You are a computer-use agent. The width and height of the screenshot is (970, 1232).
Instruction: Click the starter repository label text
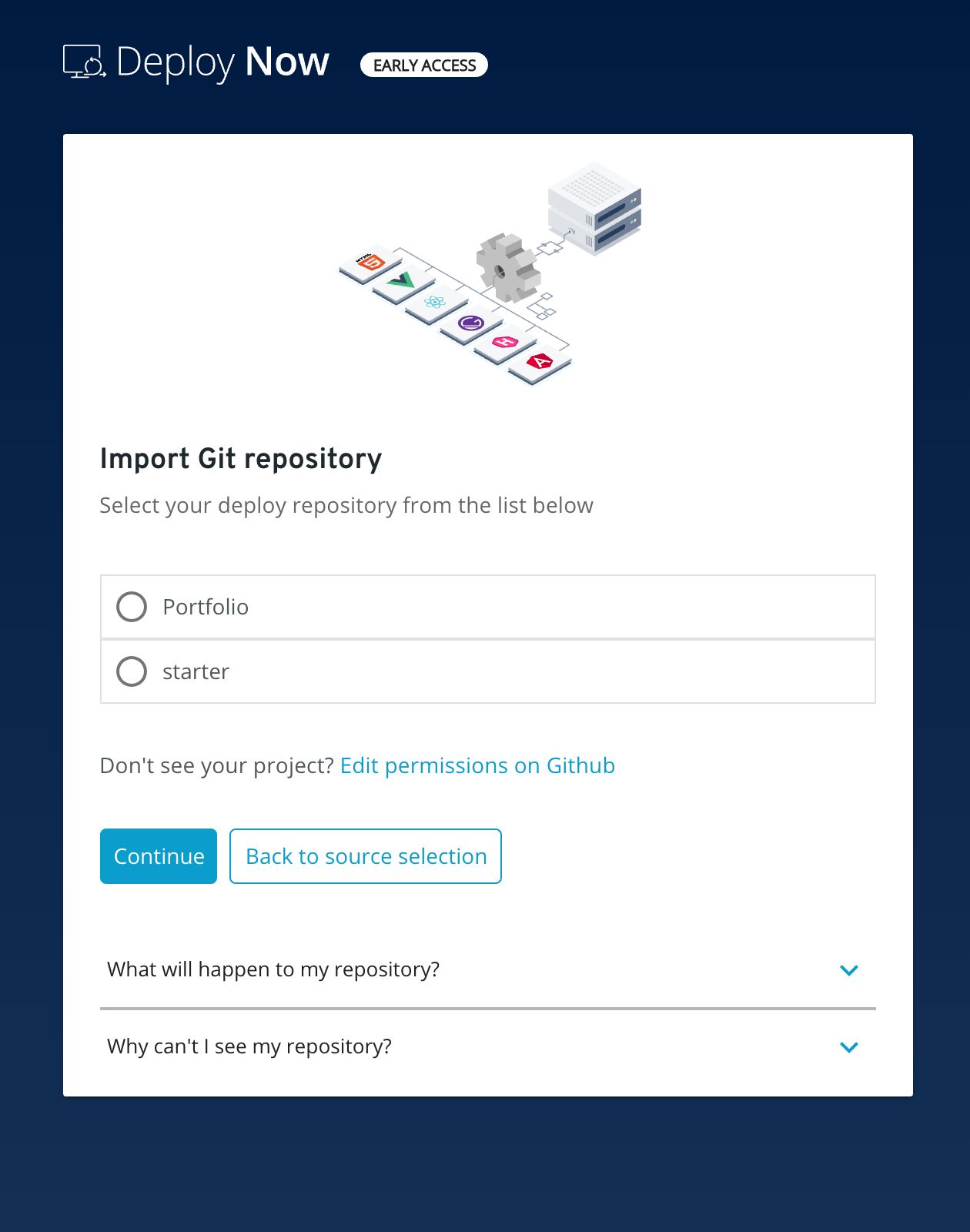196,671
